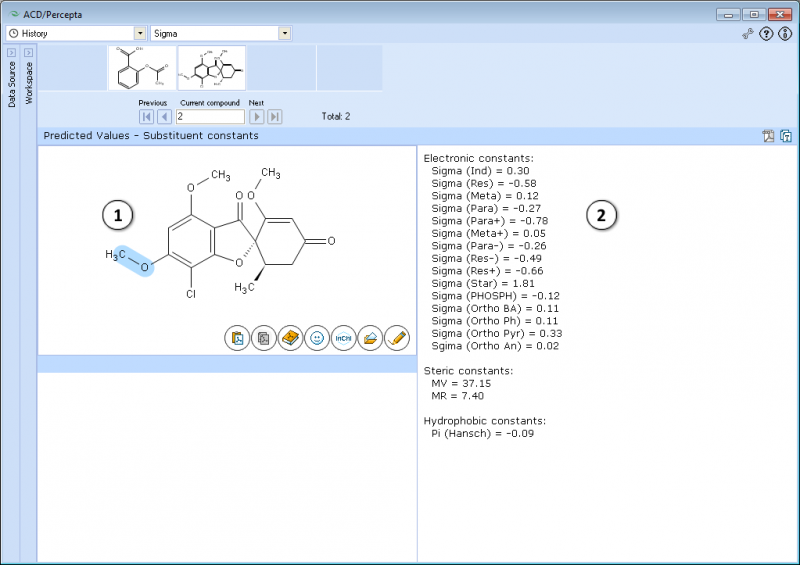Click the Total: 2 label
Screen dimensions: 800x565
tap(336, 116)
